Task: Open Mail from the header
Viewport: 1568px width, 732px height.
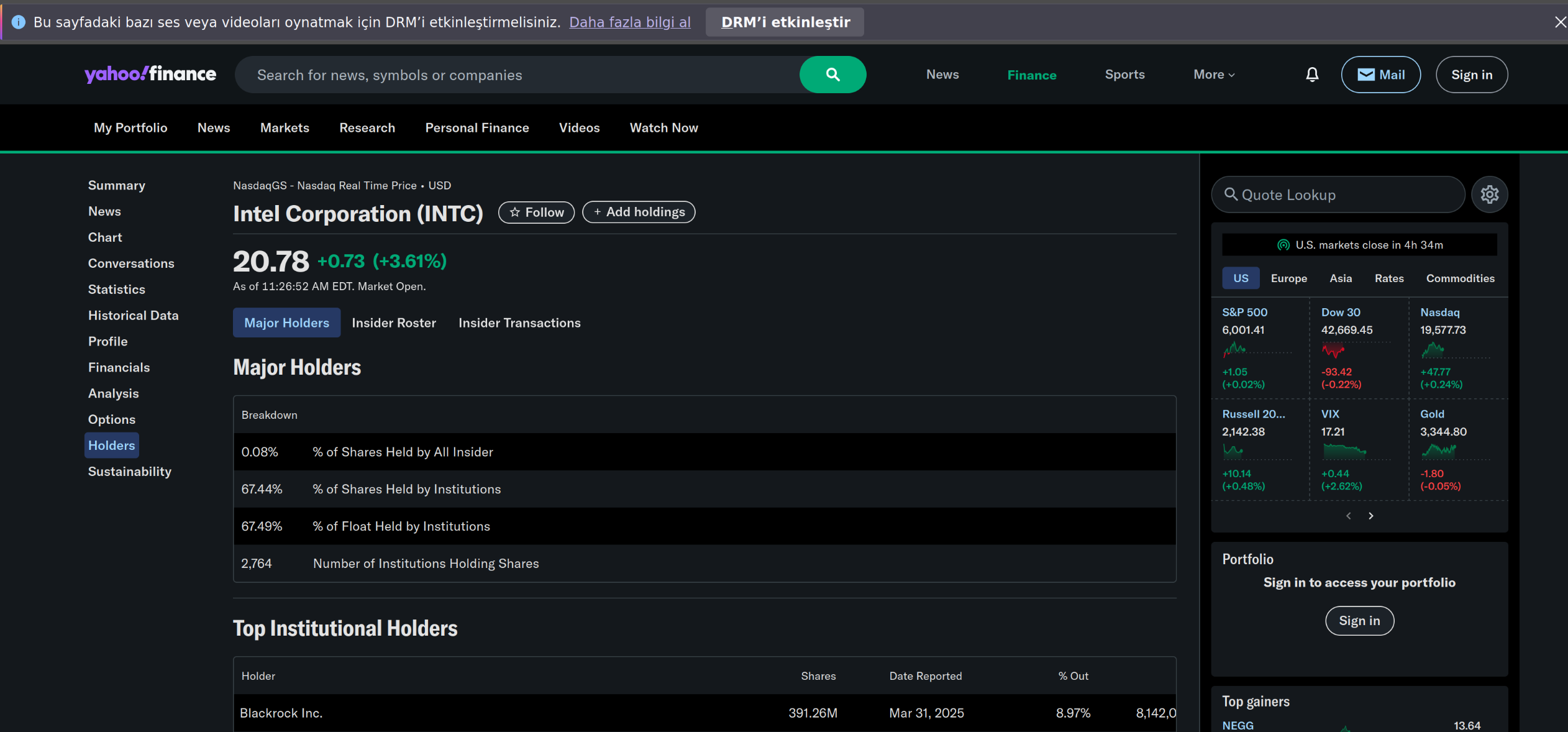Action: click(x=1380, y=75)
